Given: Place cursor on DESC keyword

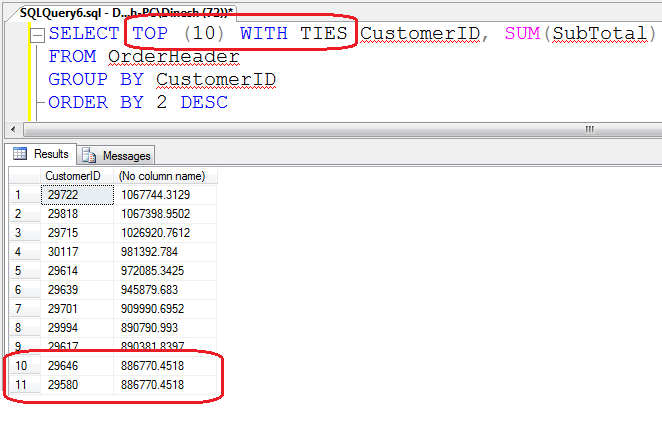Looking at the screenshot, I should coord(204,103).
